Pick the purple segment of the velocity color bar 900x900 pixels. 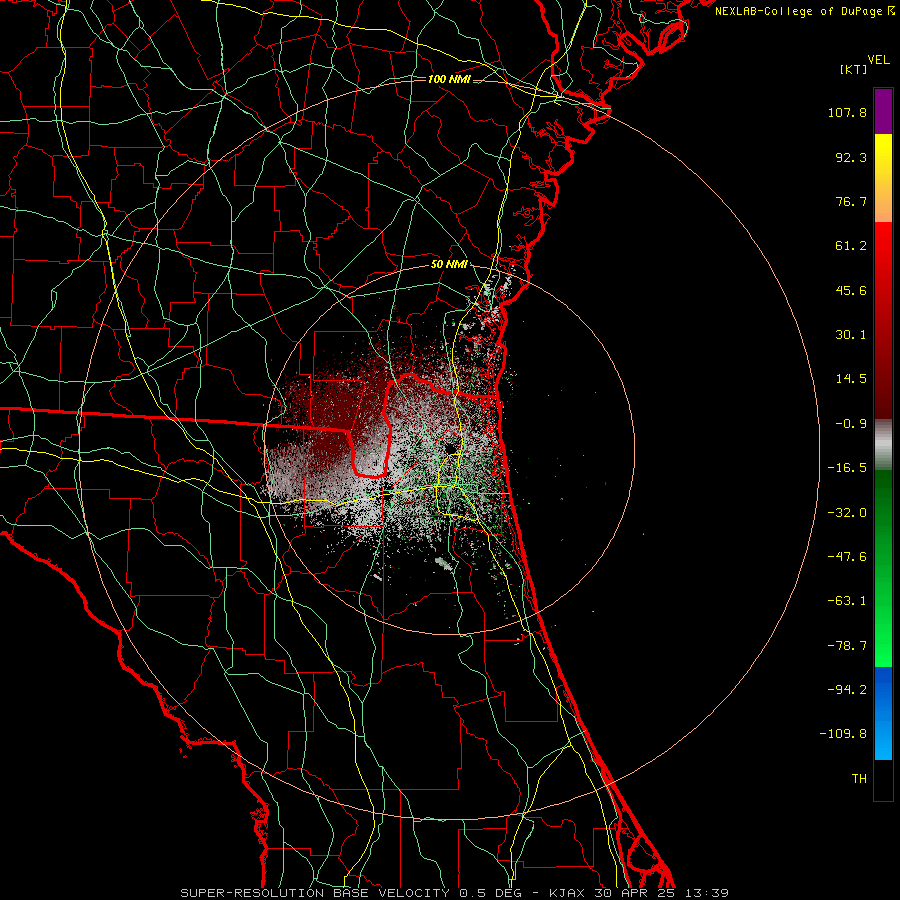(x=883, y=111)
